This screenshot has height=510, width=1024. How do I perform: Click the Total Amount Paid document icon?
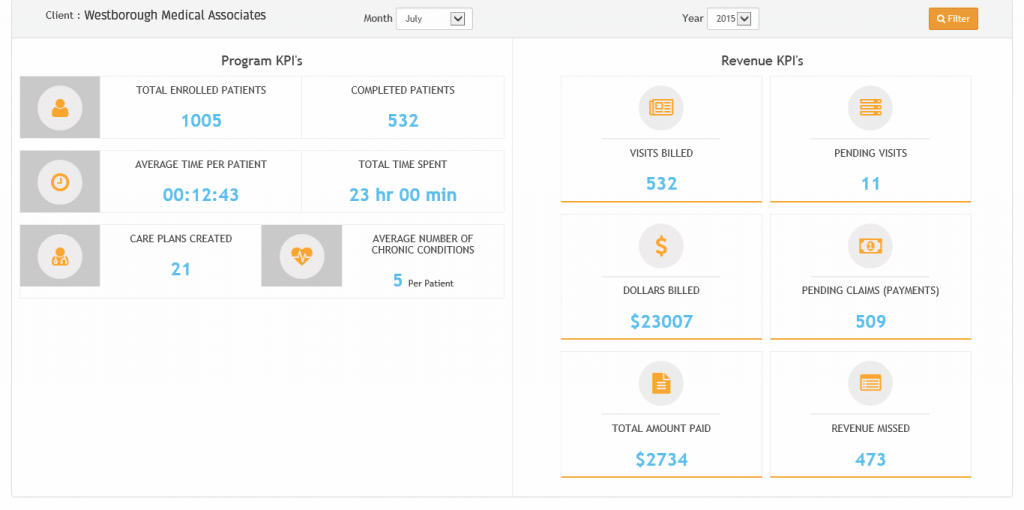pos(661,383)
